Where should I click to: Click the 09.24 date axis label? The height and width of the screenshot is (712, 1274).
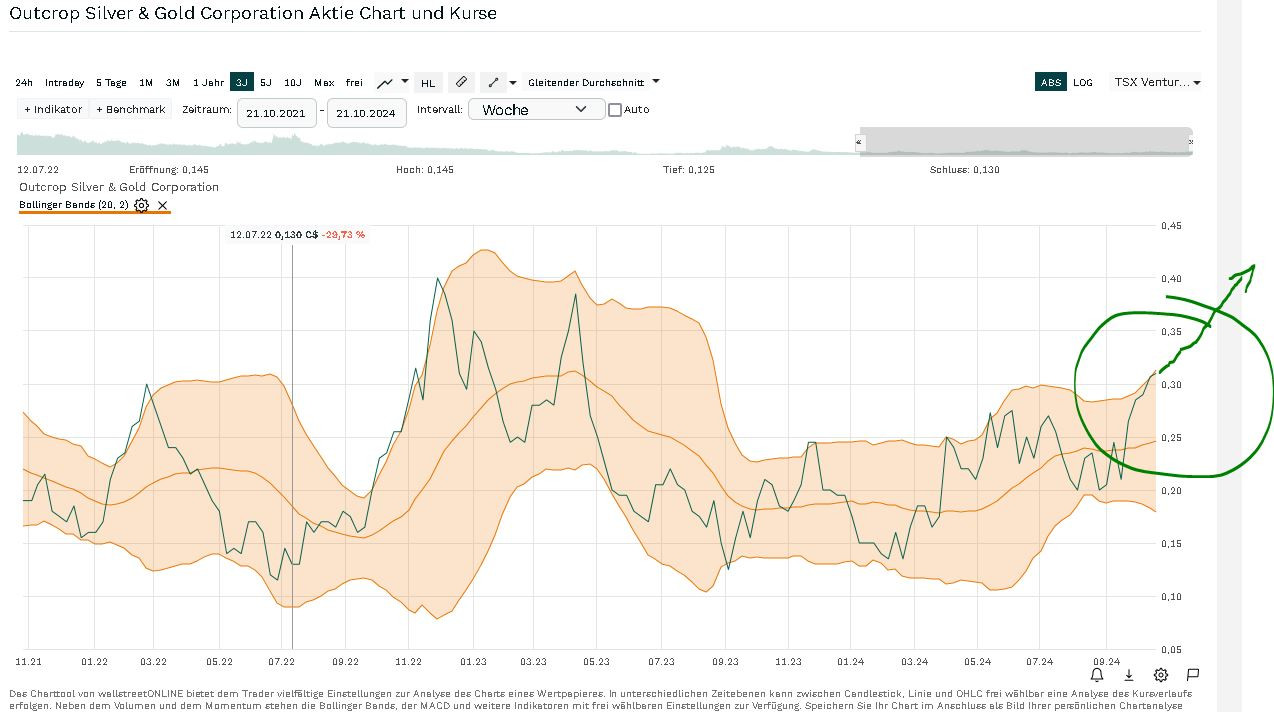coord(1106,662)
